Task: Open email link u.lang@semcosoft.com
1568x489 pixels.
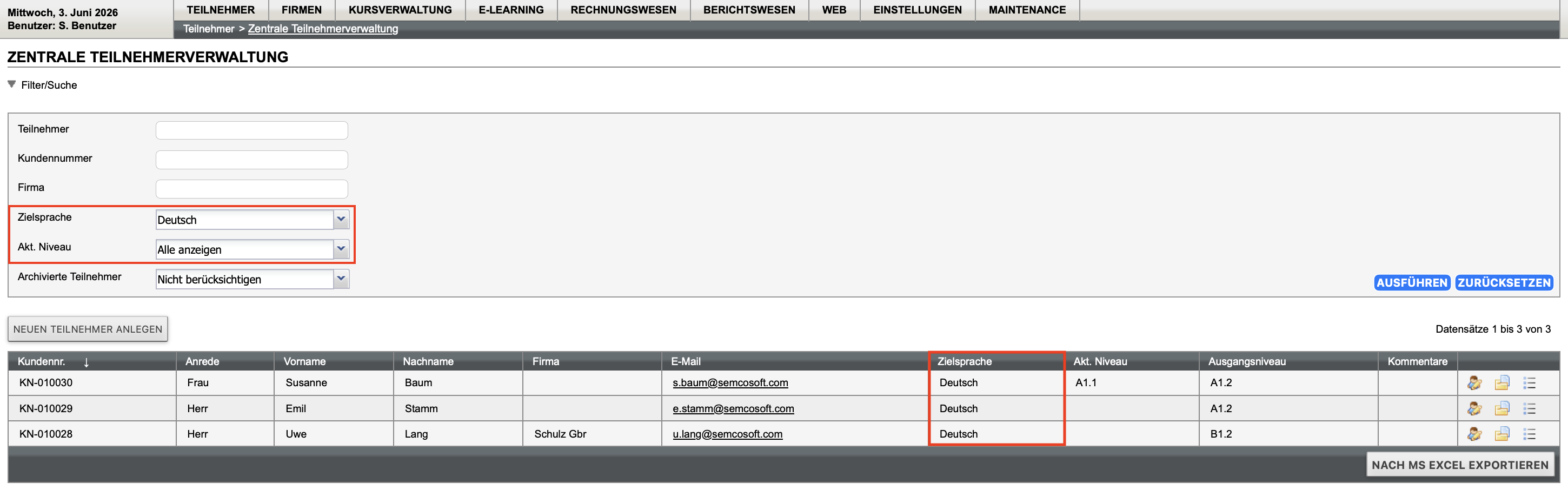Action: tap(727, 434)
